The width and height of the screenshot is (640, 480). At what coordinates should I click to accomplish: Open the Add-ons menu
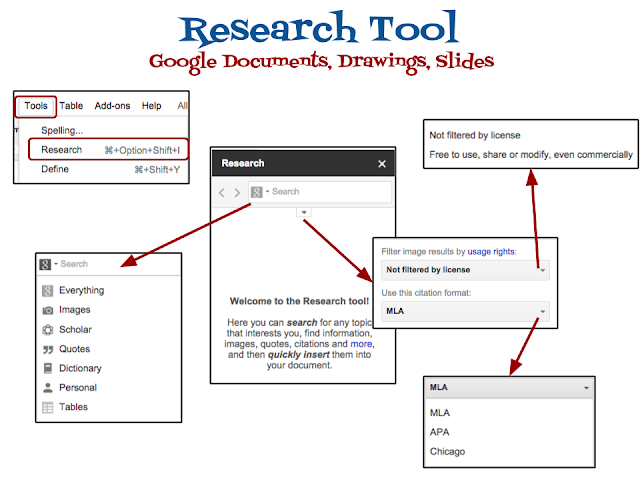pos(112,106)
